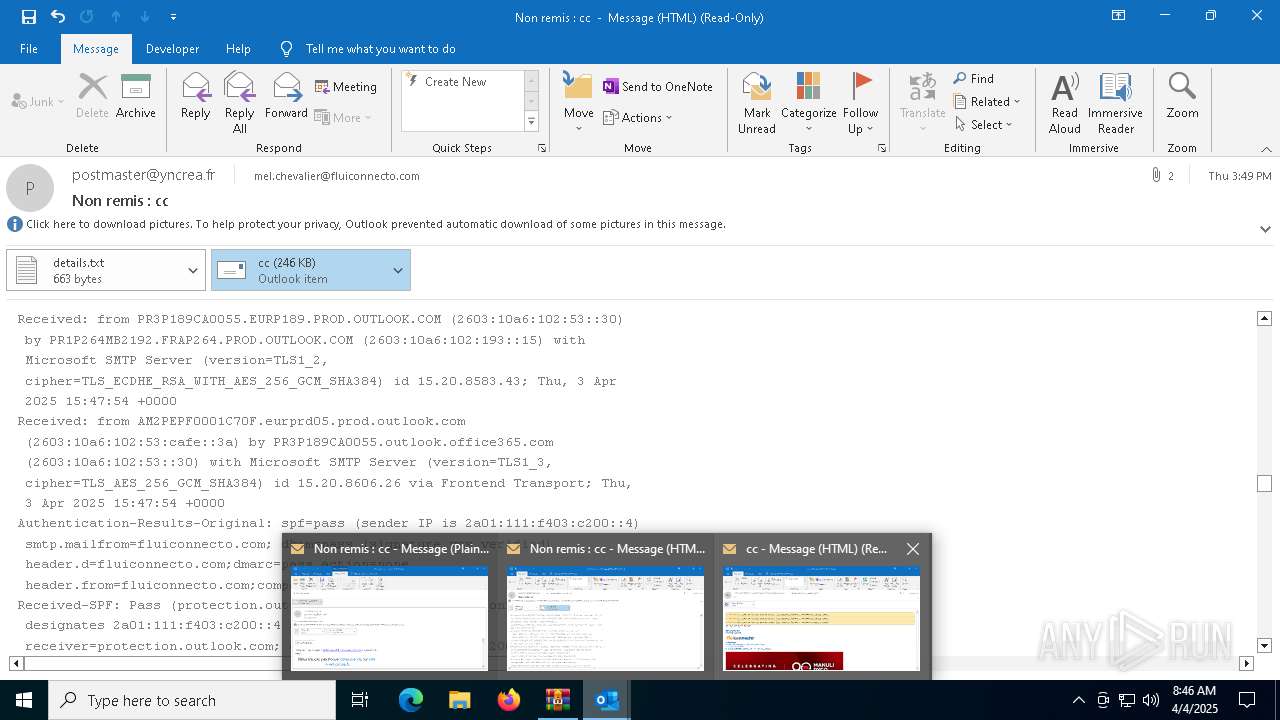Open the Actions dropdown

638,117
